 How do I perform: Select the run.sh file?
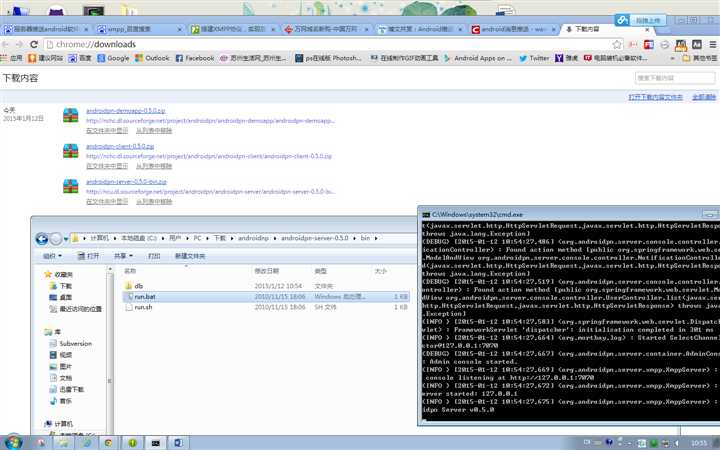click(x=265, y=307)
